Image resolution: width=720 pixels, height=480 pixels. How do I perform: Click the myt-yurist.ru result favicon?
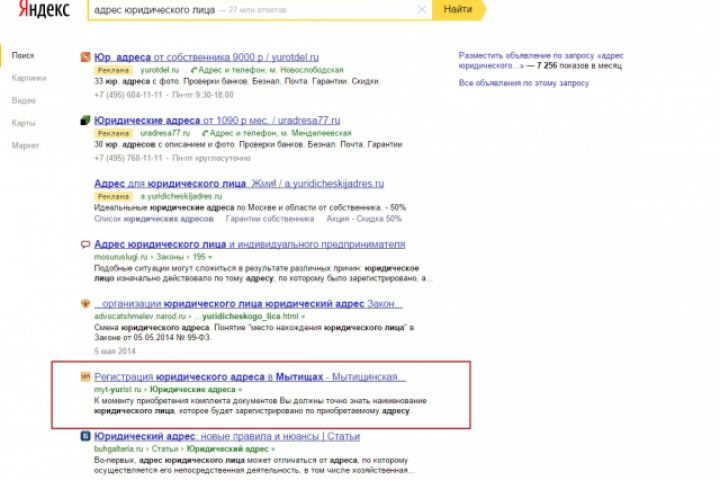tap(85, 377)
